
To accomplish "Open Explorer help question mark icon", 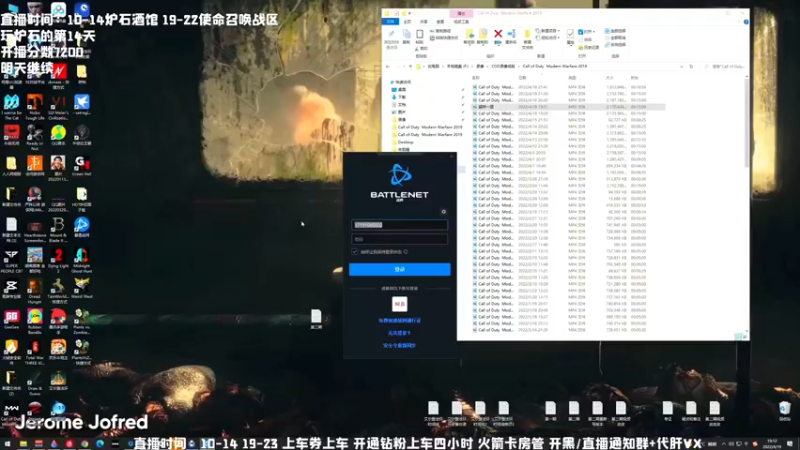I will click(x=746, y=22).
